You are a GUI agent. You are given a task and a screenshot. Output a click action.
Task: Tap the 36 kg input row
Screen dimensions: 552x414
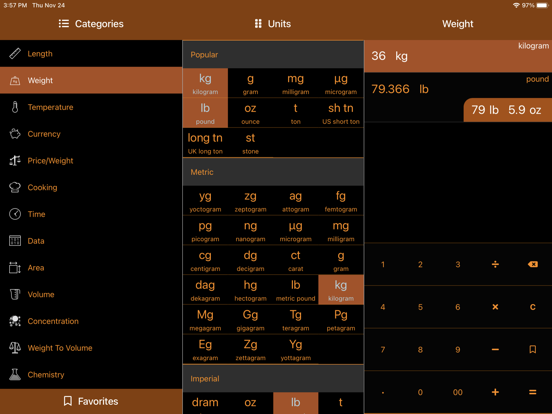tap(458, 56)
